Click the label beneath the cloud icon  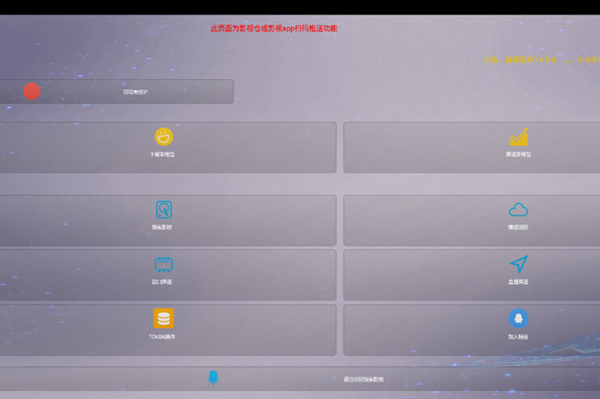[518, 227]
